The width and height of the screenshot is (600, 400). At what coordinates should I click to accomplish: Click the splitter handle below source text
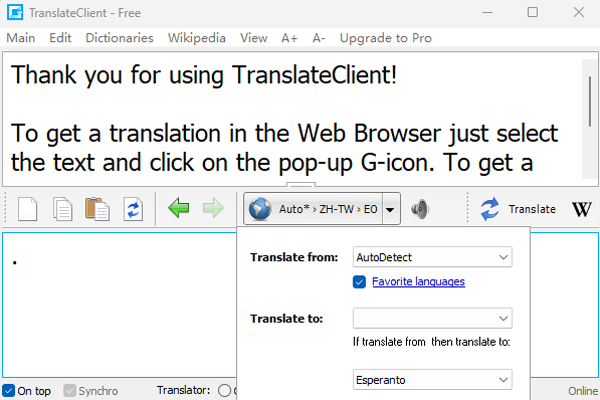tap(301, 185)
